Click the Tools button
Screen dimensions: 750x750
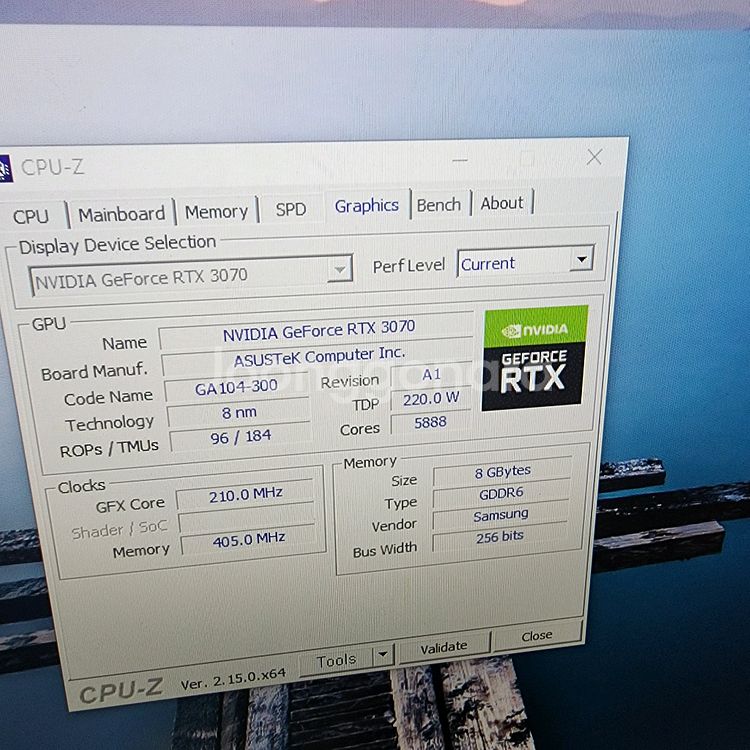(336, 661)
